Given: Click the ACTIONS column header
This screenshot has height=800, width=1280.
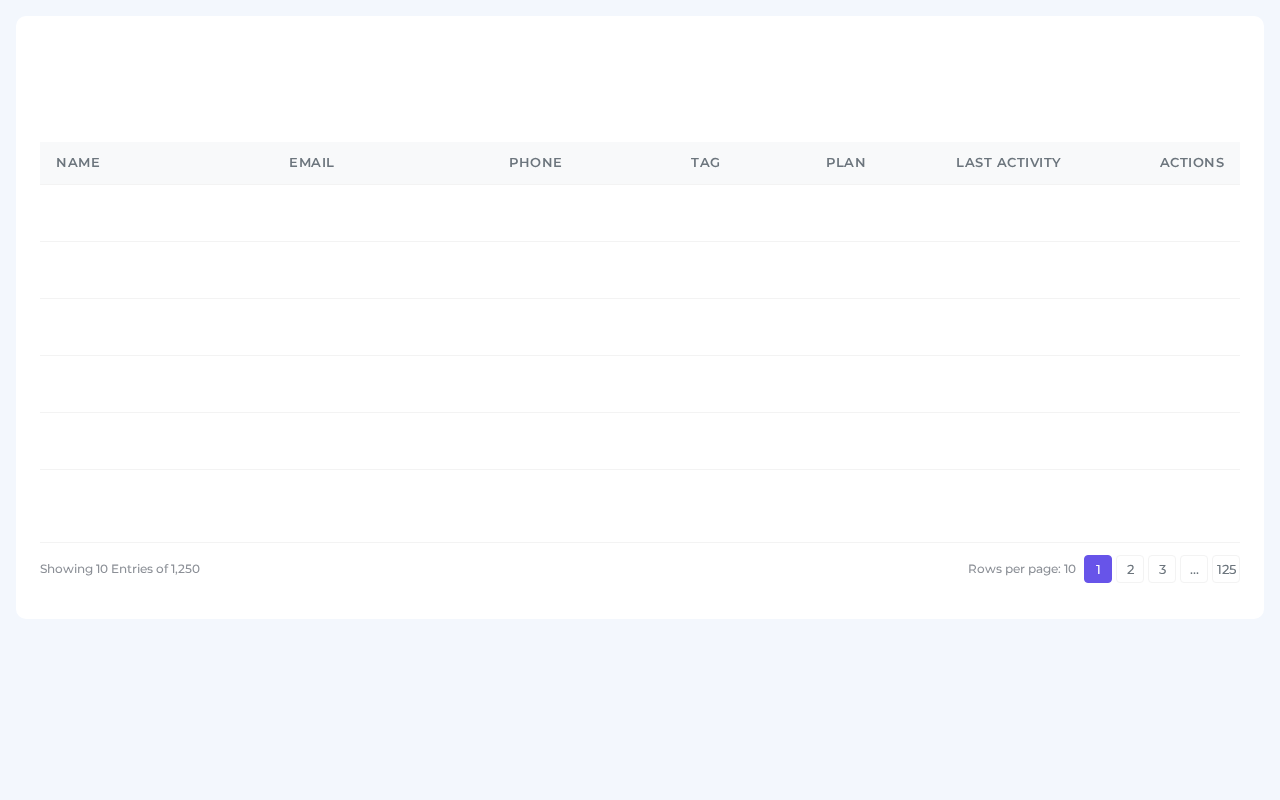Looking at the screenshot, I should (1192, 162).
